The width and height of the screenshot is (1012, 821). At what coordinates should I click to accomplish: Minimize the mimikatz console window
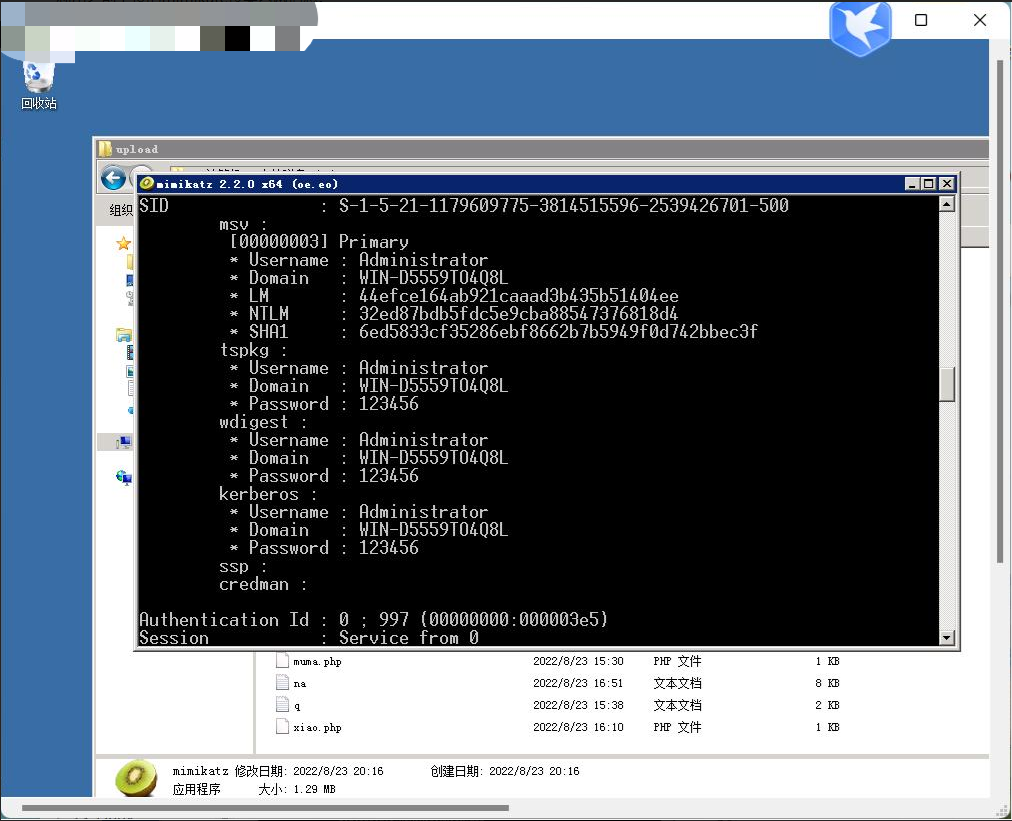[x=912, y=183]
